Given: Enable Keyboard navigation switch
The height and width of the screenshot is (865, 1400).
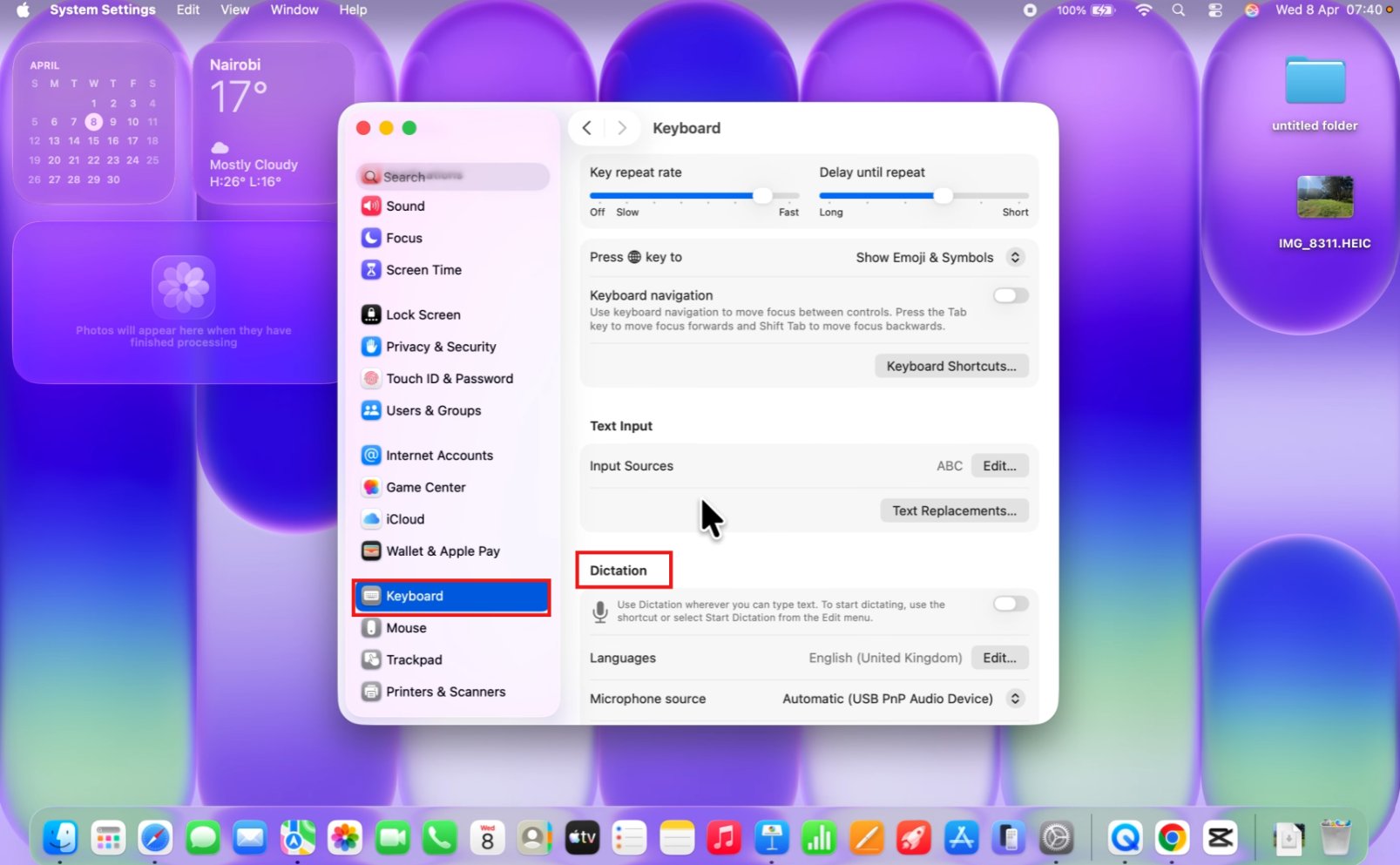Looking at the screenshot, I should 1011,295.
